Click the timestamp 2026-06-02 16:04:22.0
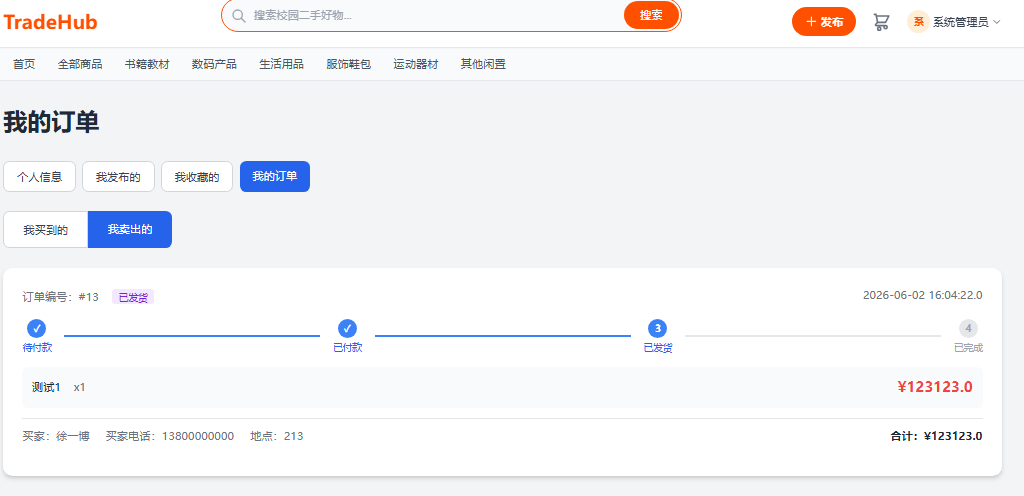Screen dimensions: 1024x496 [923, 295]
